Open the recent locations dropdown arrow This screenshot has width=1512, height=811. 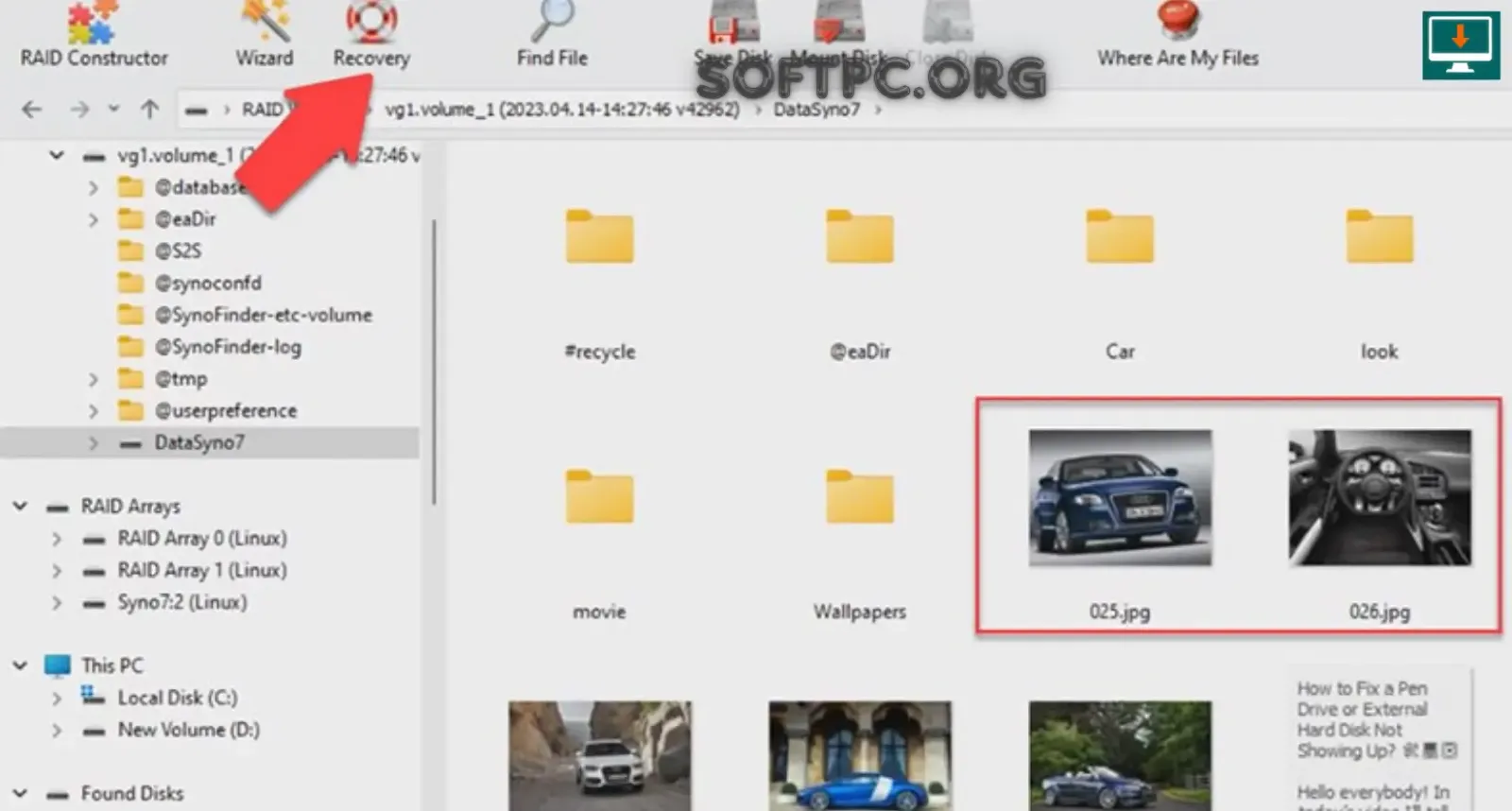pos(113,109)
